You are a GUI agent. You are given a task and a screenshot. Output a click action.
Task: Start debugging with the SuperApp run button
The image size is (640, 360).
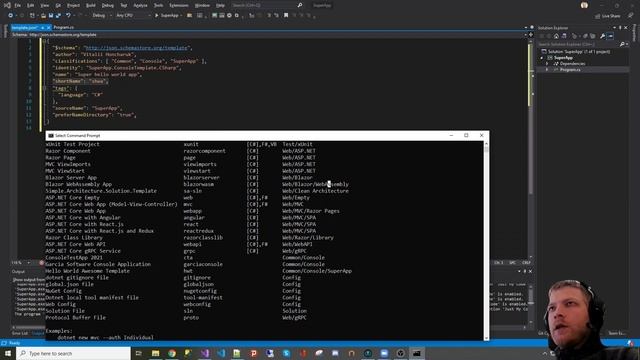(x=168, y=16)
